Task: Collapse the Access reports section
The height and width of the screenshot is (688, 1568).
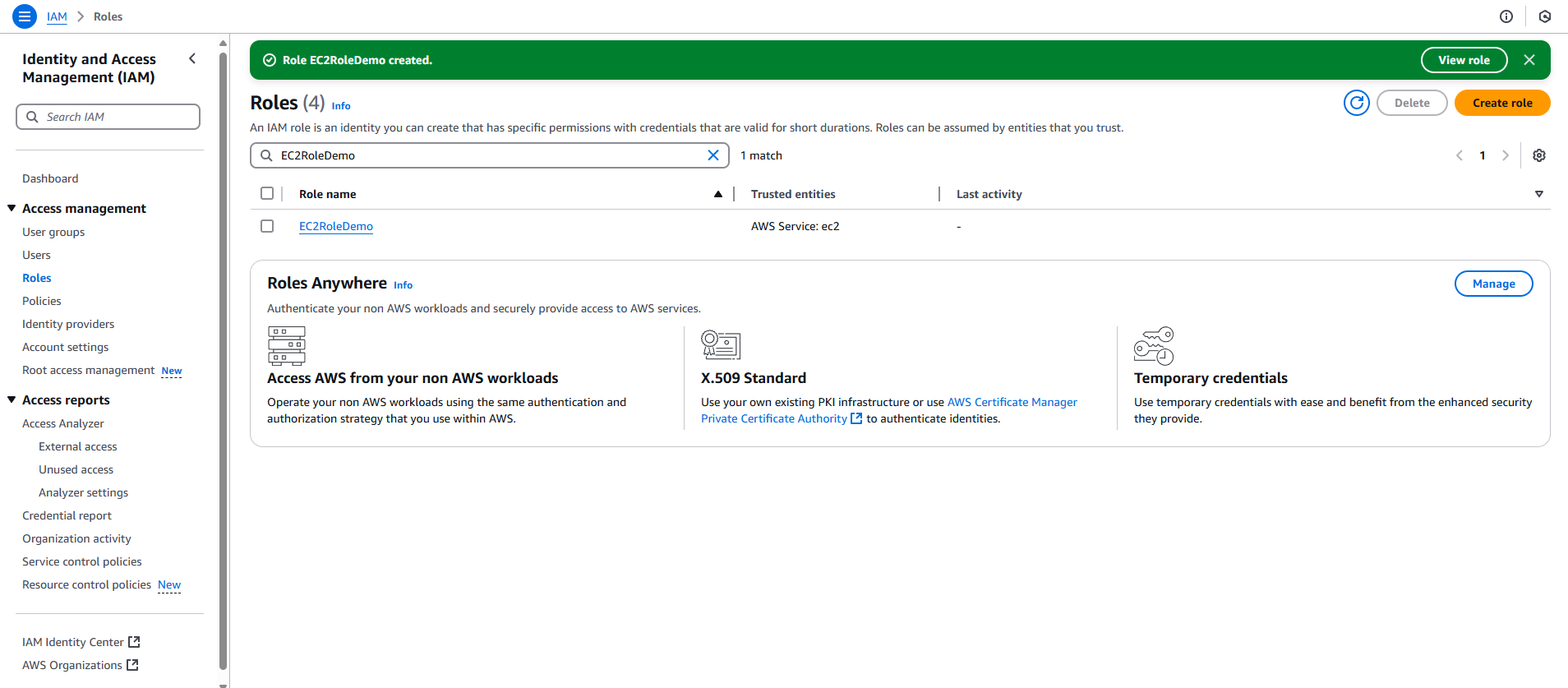Action: click(12, 400)
